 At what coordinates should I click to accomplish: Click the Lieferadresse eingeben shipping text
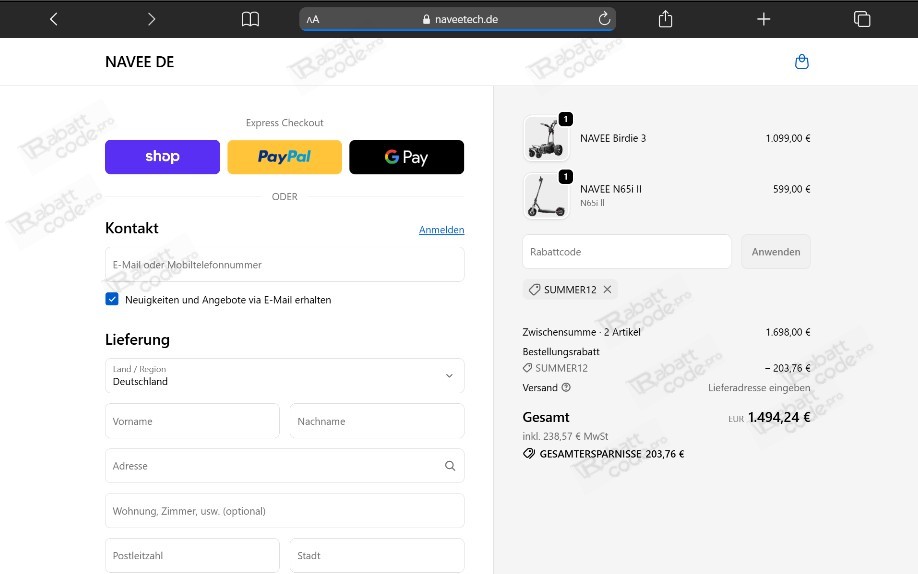click(x=759, y=388)
